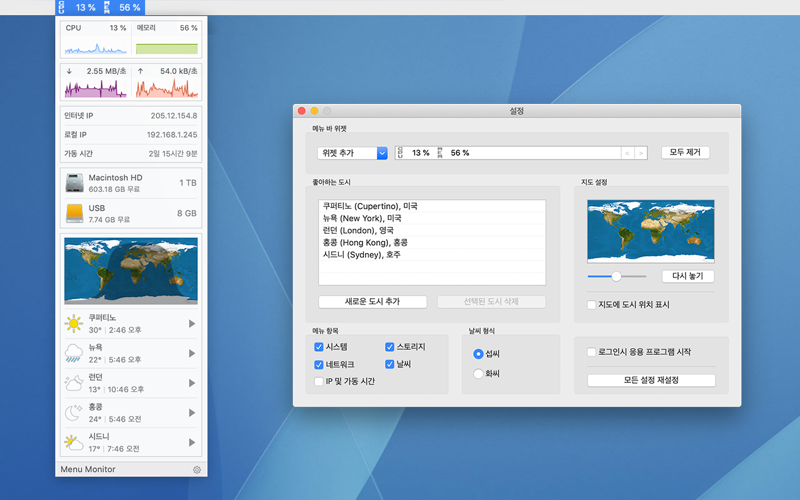Click the Macintosh HD drive icon
The width and height of the screenshot is (800, 500).
pyautogui.click(x=74, y=183)
